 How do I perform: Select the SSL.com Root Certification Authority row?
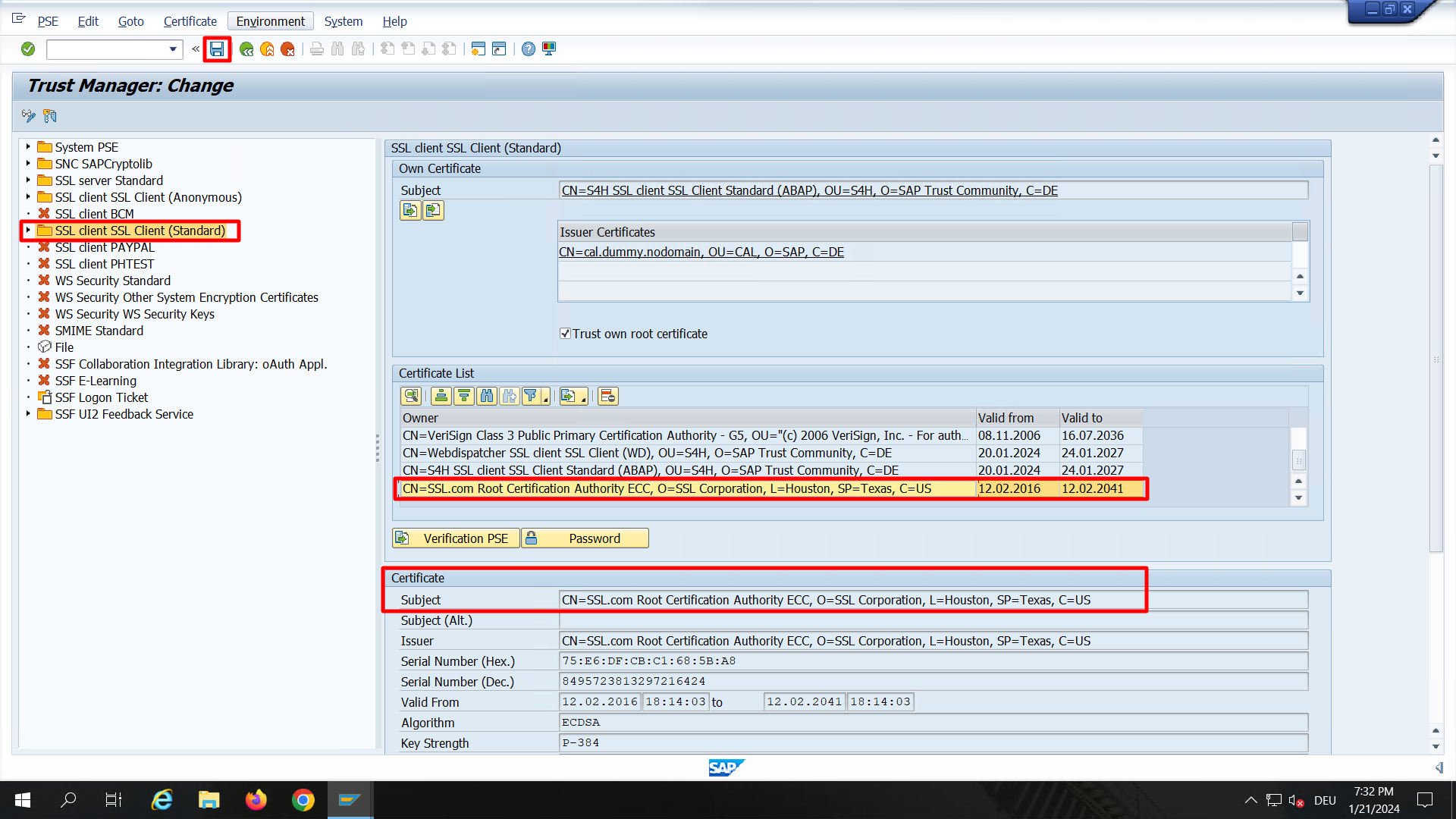772,488
